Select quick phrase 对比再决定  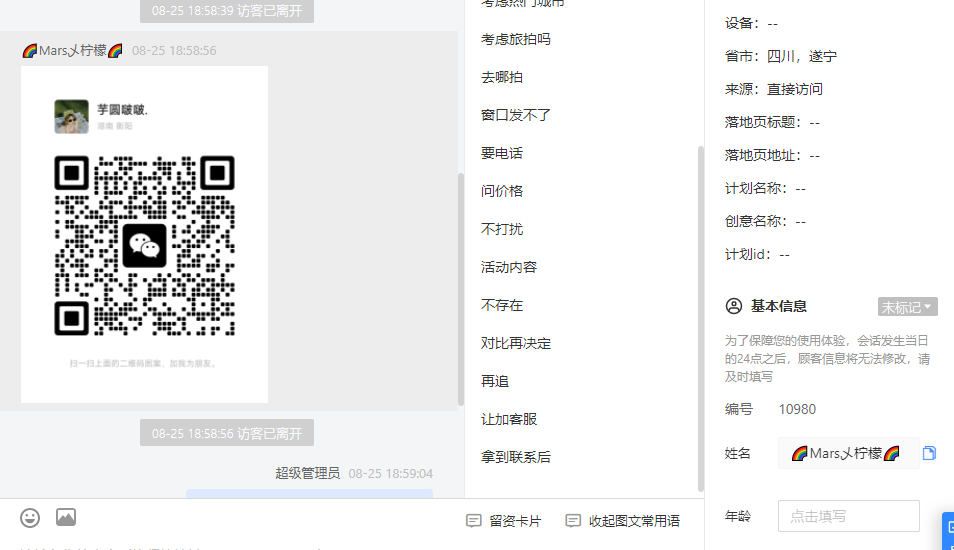[515, 343]
